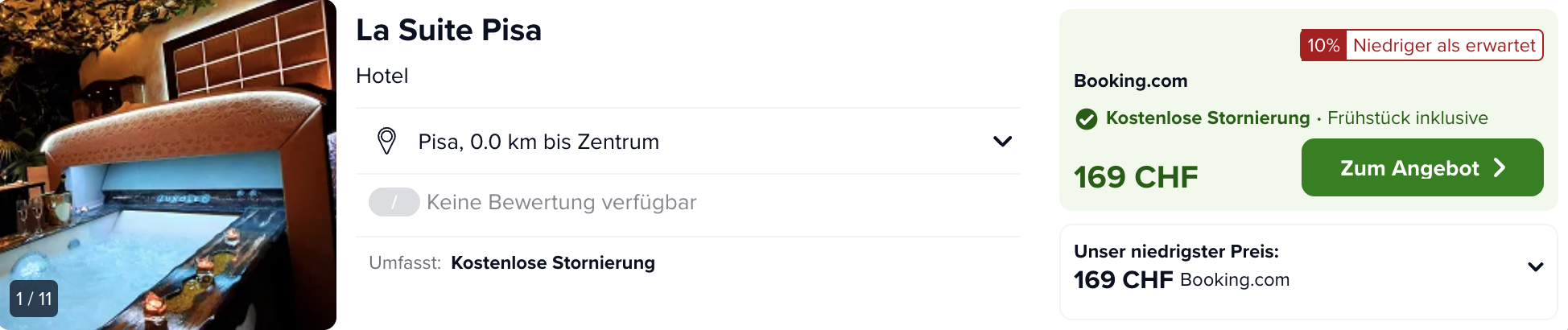Click the arrow icon inside Zum Angebot
Viewport: 1568px width, 330px height.
coord(1500,167)
